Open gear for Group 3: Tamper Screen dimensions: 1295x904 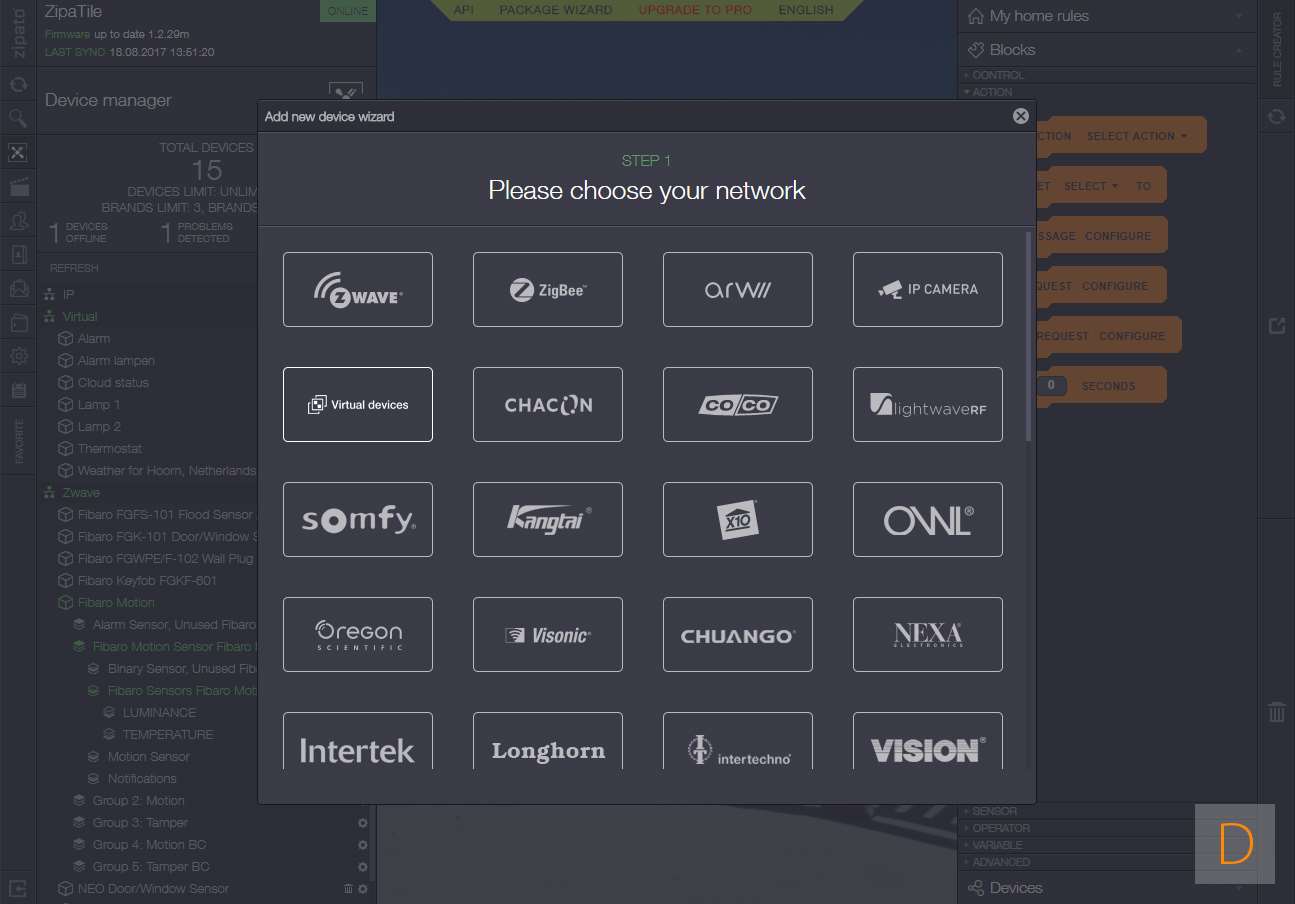(x=363, y=823)
